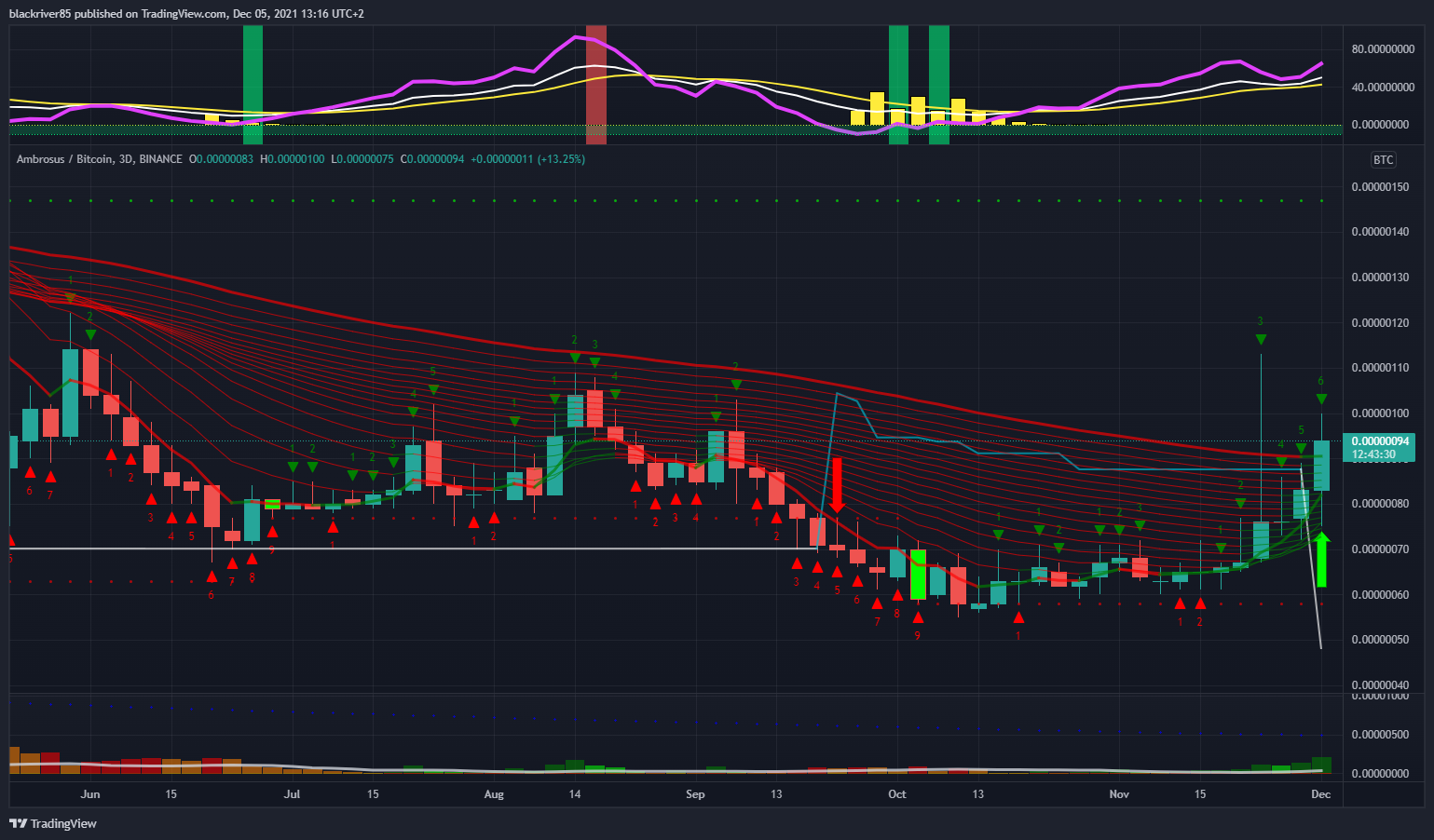Click the 0.00000100 price axis label
1434x840 pixels.
[1380, 413]
